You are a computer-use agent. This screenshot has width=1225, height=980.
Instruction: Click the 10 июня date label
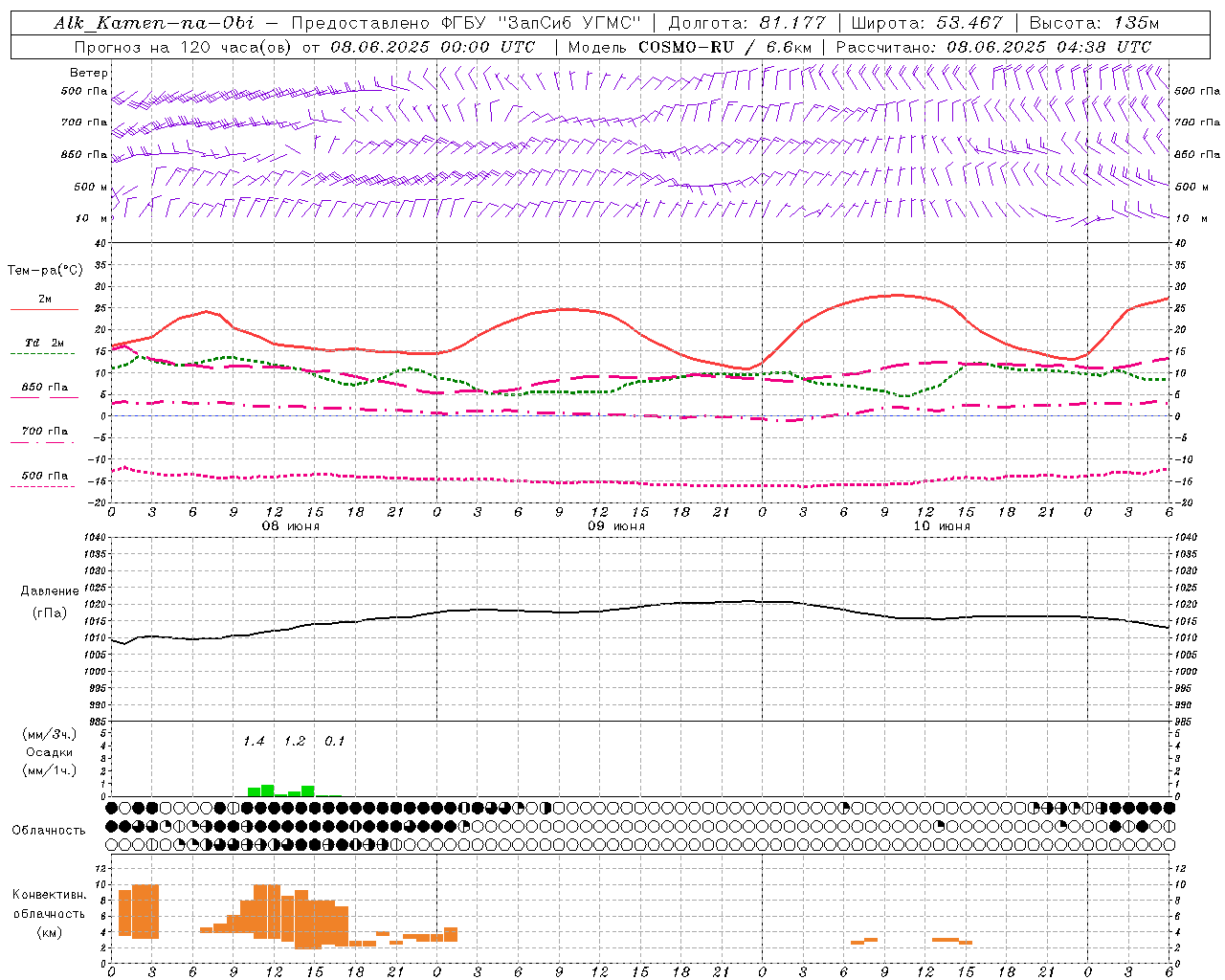942,526
